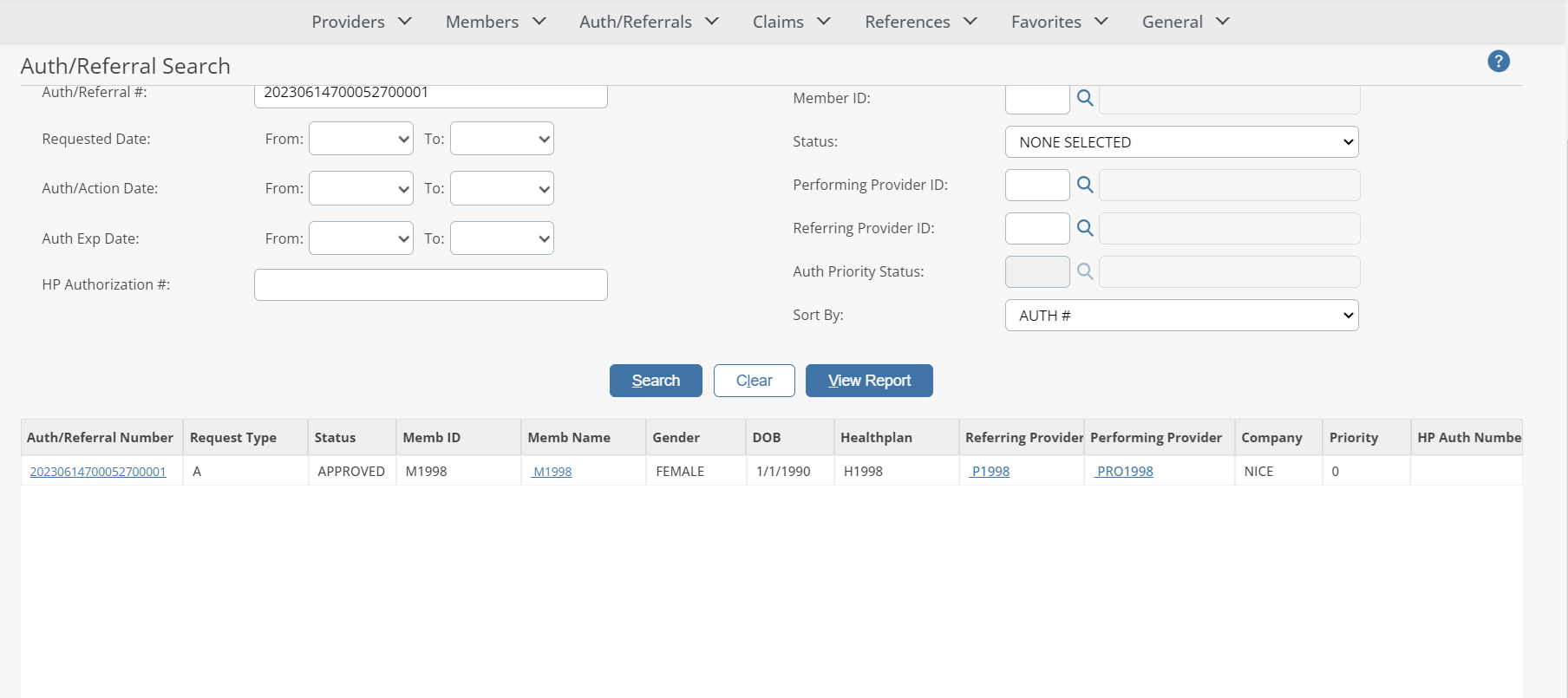Open the Sort By dropdown
Viewport: 1568px width, 698px height.
point(1181,316)
